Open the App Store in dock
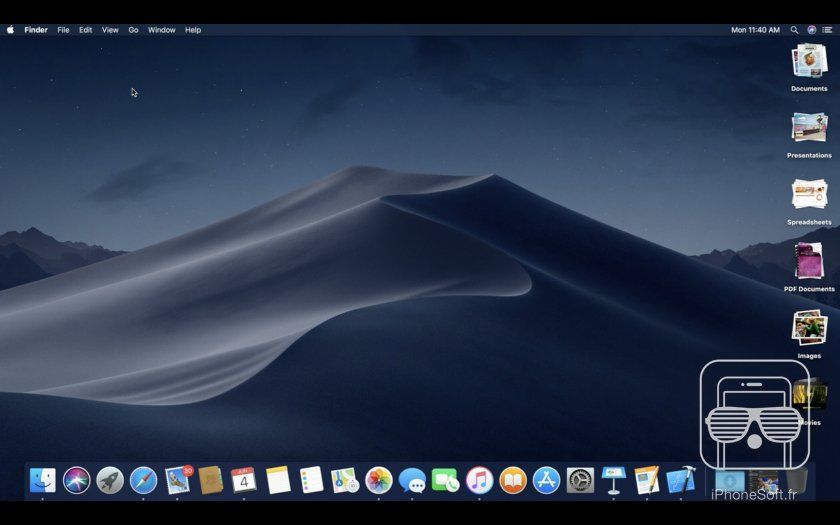This screenshot has height=525, width=840. (546, 481)
